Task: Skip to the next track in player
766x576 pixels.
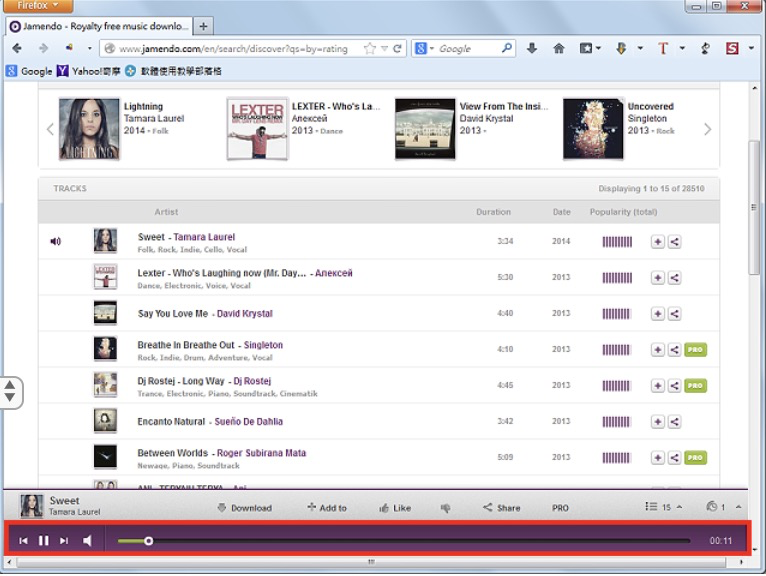Action: 64,540
